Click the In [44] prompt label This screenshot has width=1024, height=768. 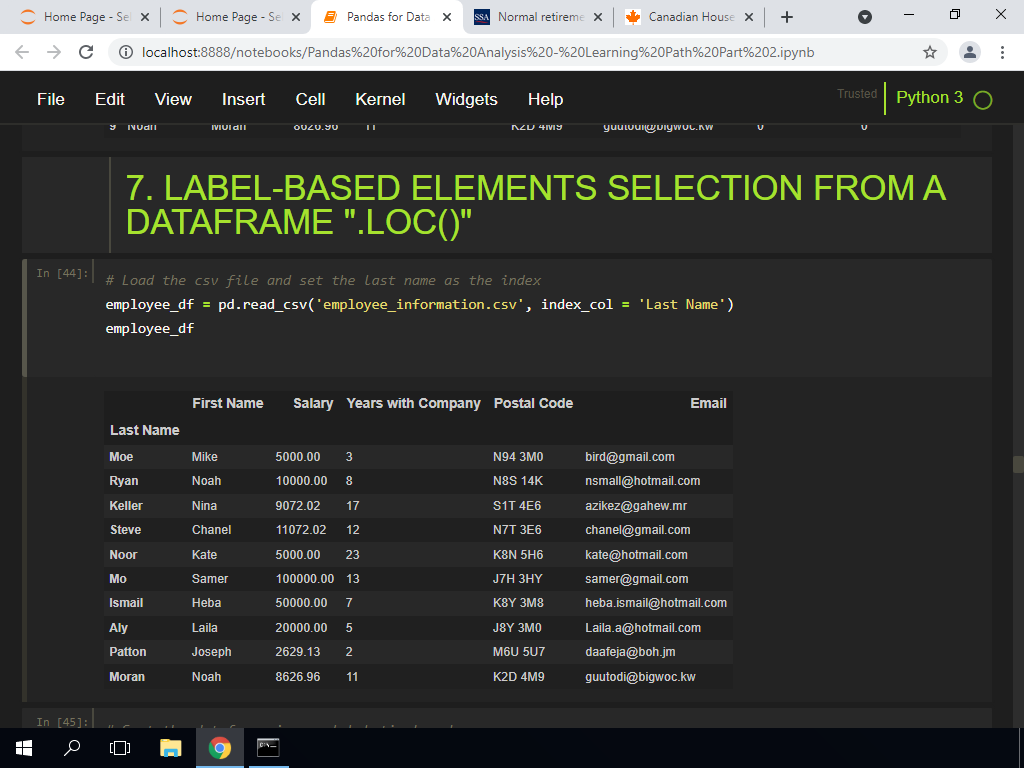tap(62, 273)
